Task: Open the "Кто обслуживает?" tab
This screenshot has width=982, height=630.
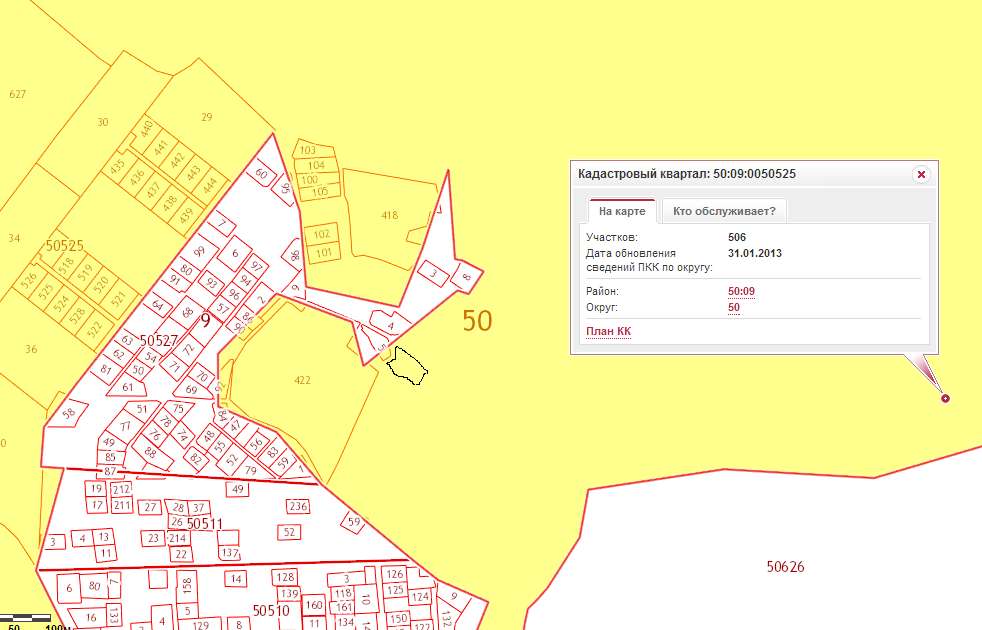Action: pos(724,211)
